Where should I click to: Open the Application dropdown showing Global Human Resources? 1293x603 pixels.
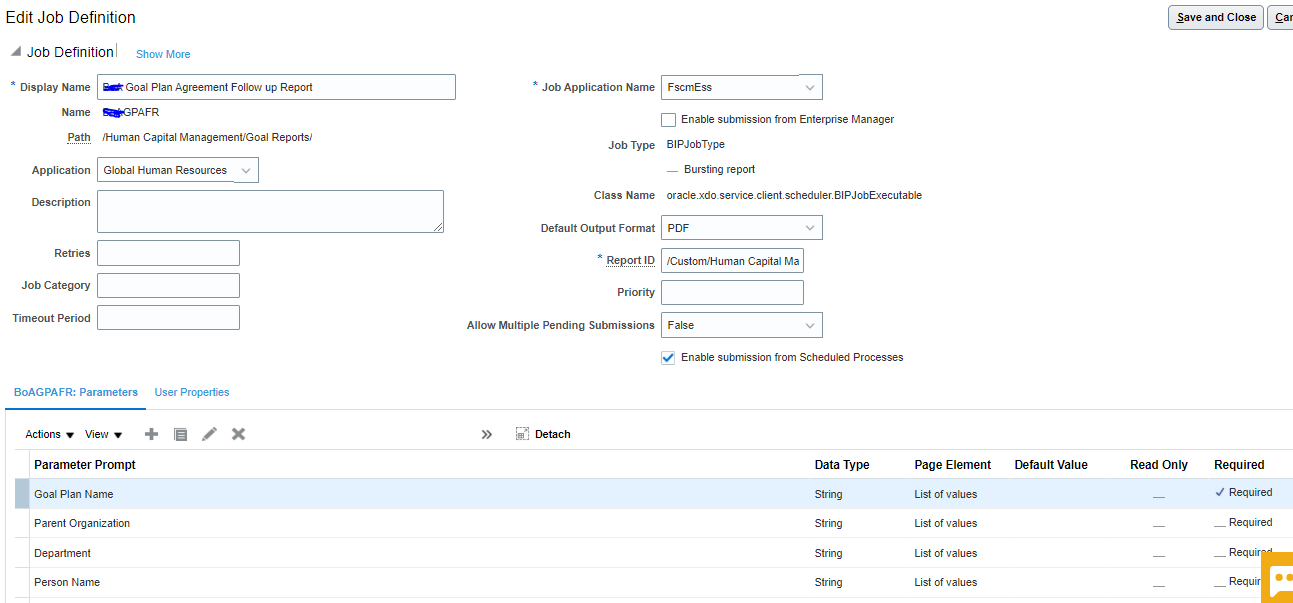click(246, 170)
